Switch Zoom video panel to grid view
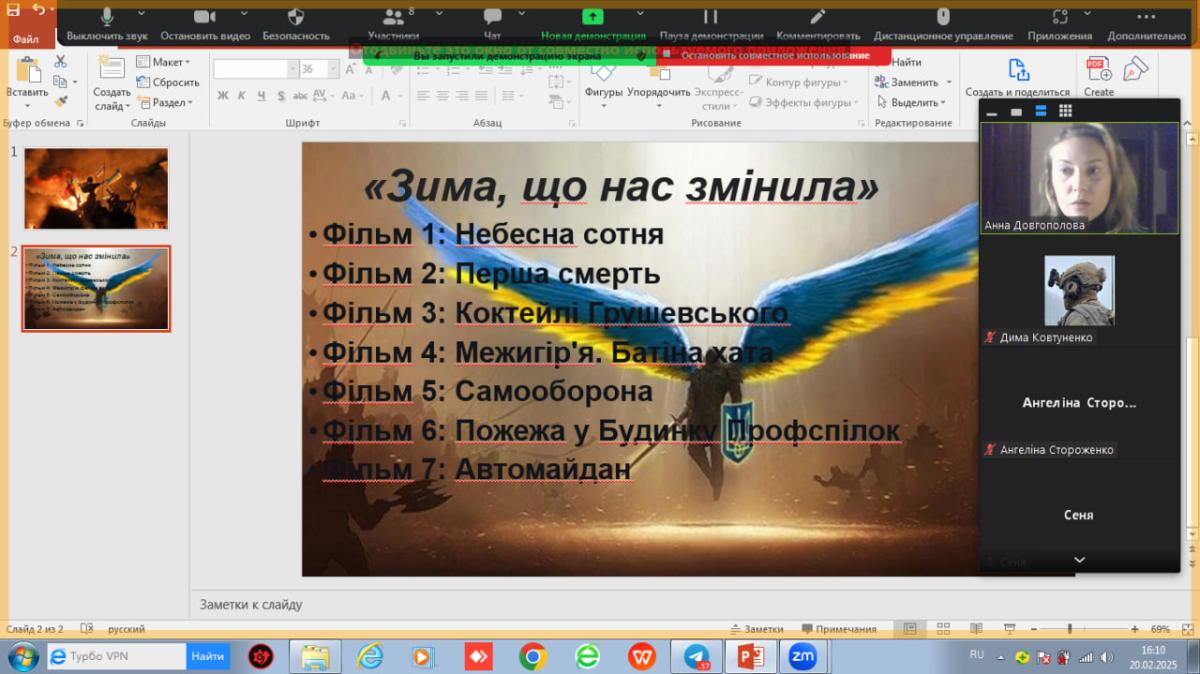Image resolution: width=1200 pixels, height=674 pixels. coord(1065,111)
